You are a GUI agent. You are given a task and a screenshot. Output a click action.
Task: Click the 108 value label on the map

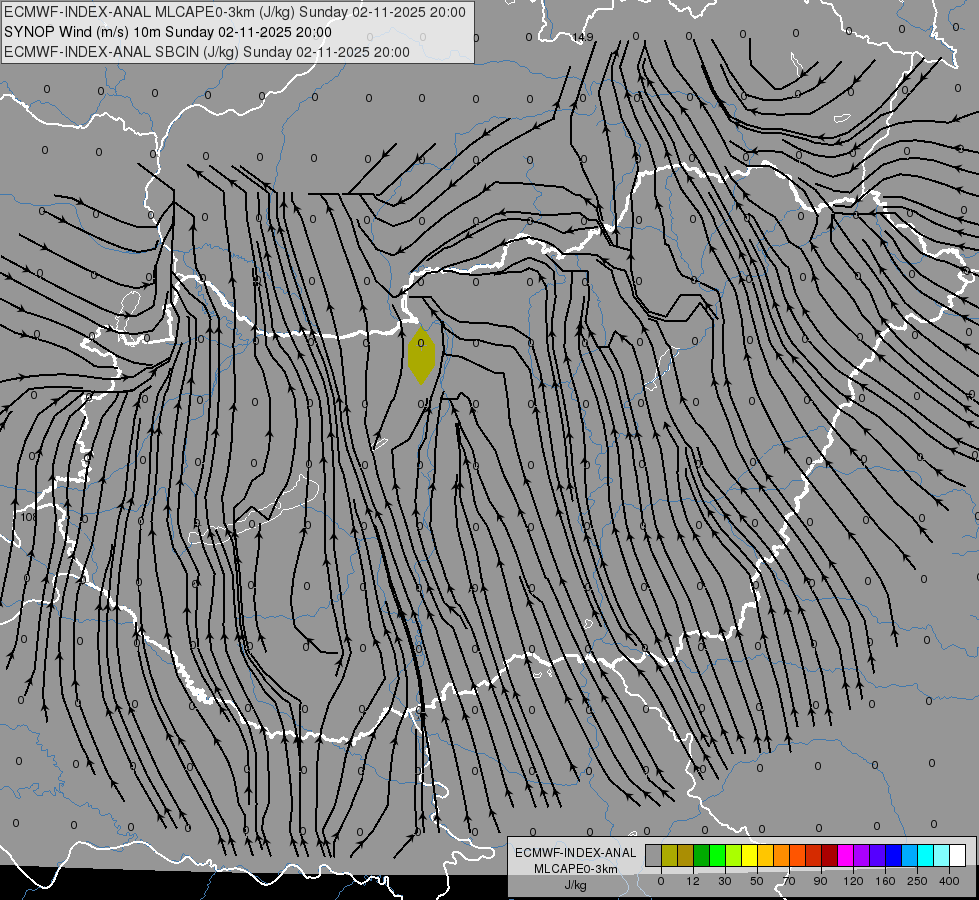pos(29,517)
